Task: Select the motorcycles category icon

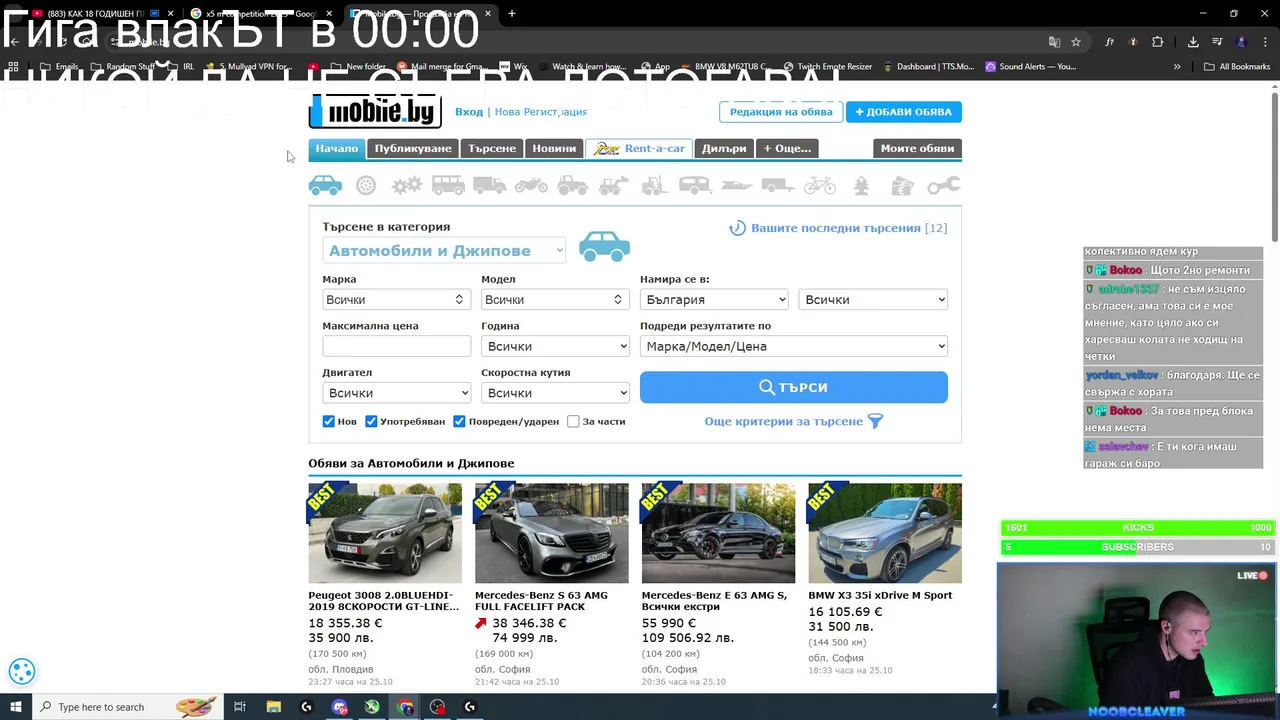Action: 531,185
